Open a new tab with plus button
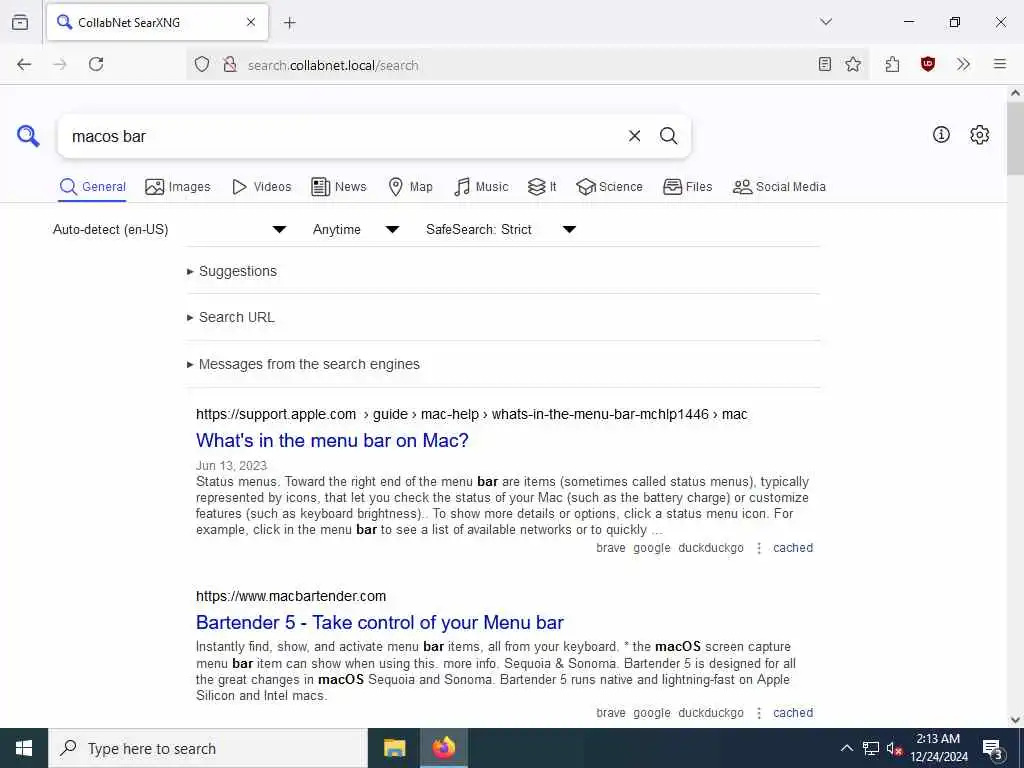 (289, 23)
